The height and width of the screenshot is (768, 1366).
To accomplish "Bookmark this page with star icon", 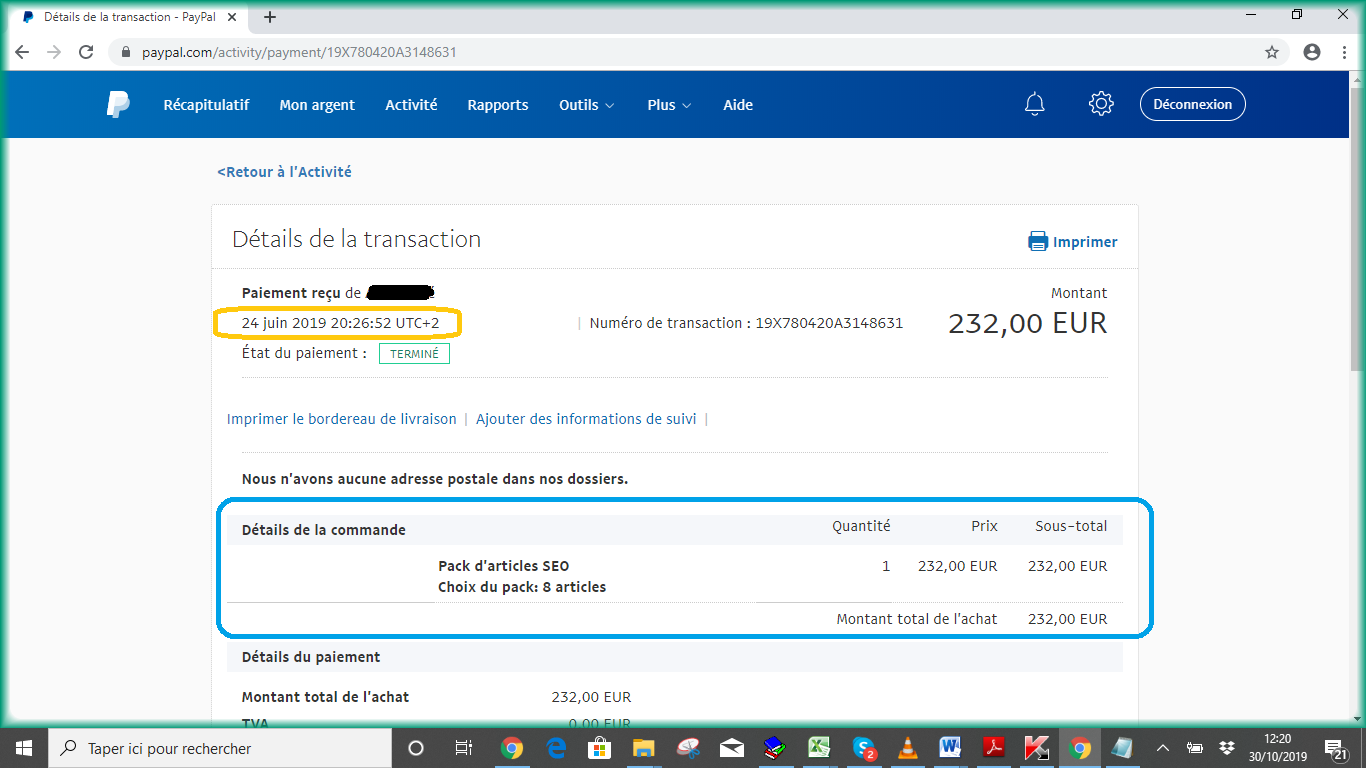I will (x=1272, y=52).
